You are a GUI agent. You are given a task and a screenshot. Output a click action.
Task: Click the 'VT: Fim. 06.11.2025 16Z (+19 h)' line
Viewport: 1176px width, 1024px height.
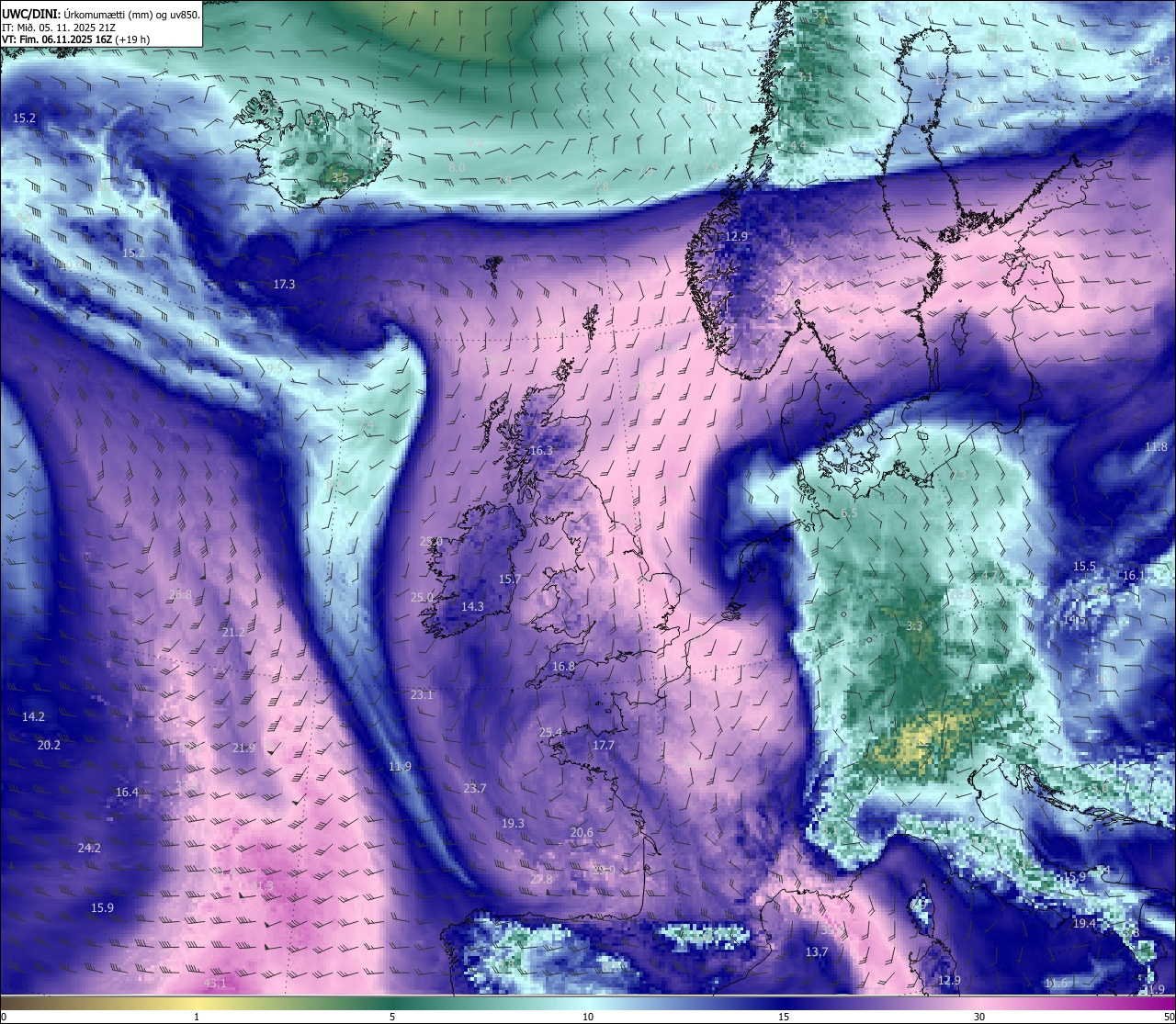(x=76, y=39)
